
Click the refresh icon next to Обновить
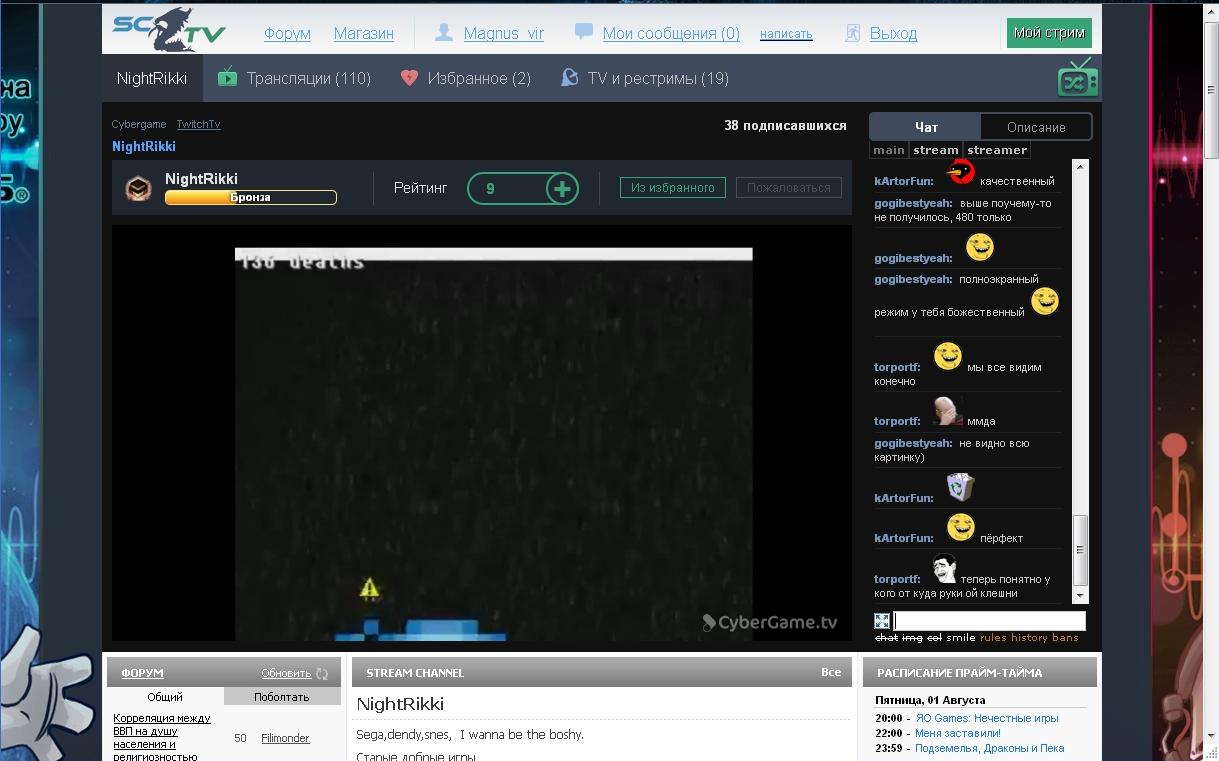[x=322, y=674]
